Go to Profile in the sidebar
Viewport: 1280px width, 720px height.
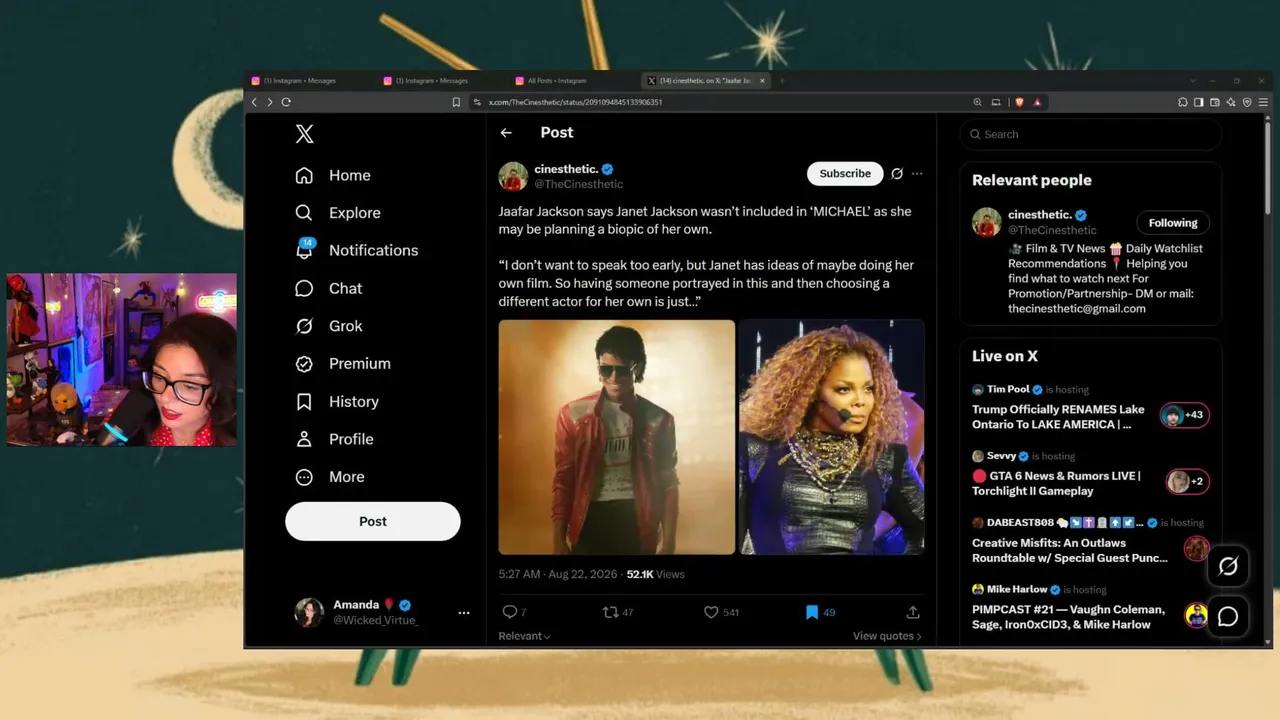click(334, 439)
